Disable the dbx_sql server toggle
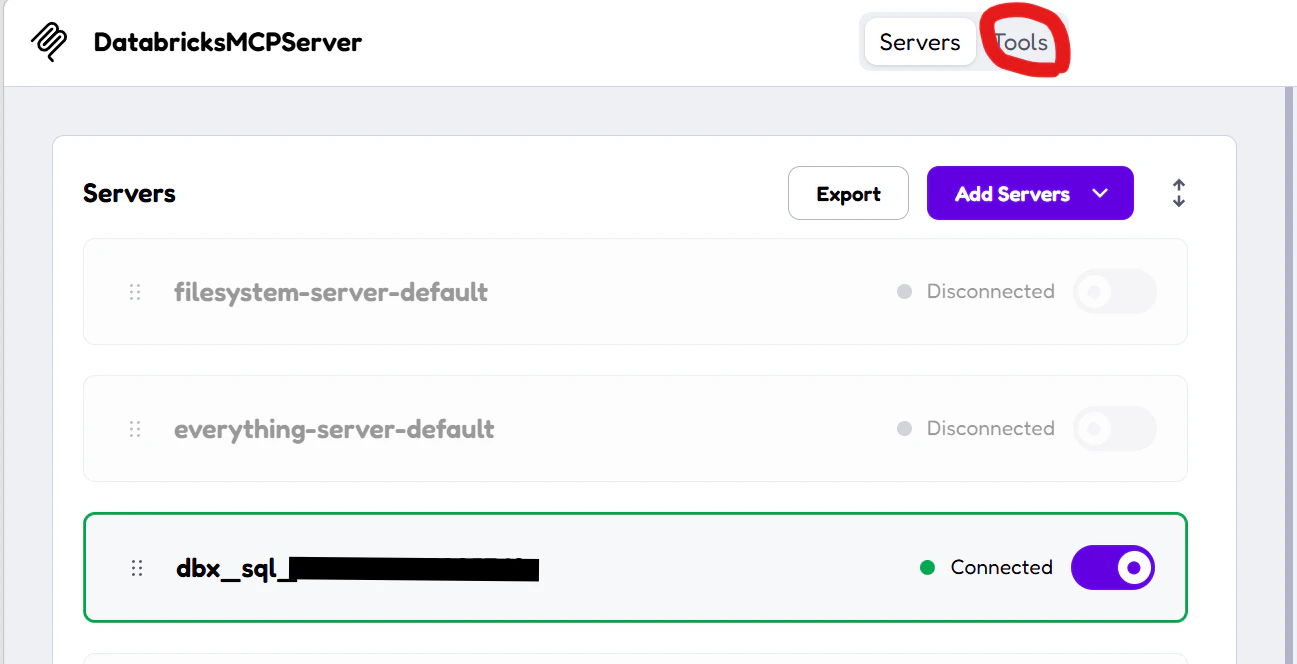Image resolution: width=1297 pixels, height=664 pixels. 1113,567
